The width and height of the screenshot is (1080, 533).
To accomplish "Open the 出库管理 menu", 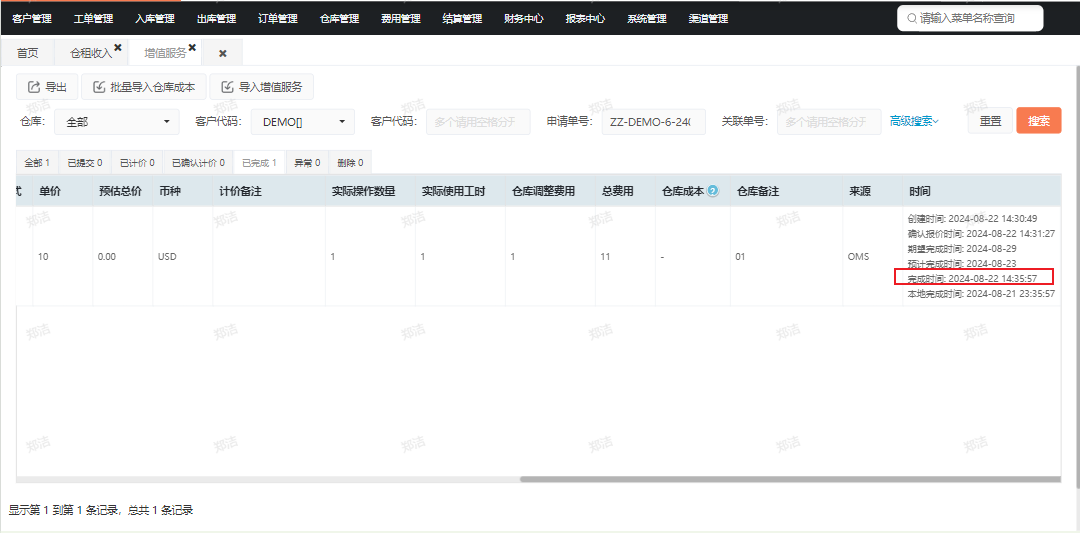I will 216,19.
